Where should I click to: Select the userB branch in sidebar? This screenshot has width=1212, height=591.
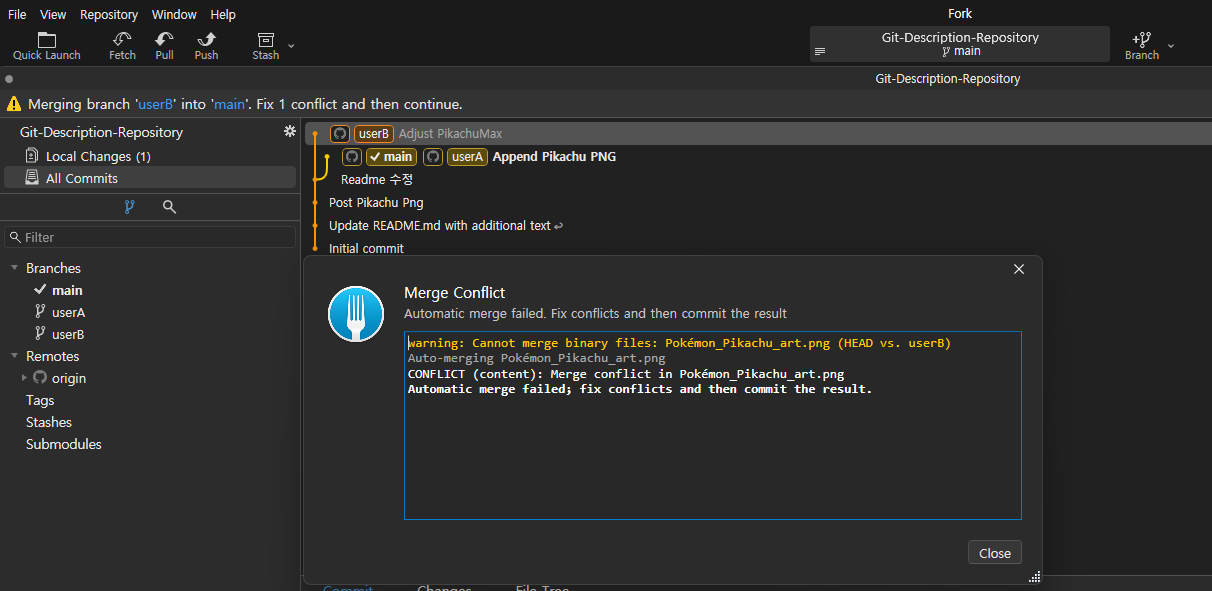pos(68,334)
